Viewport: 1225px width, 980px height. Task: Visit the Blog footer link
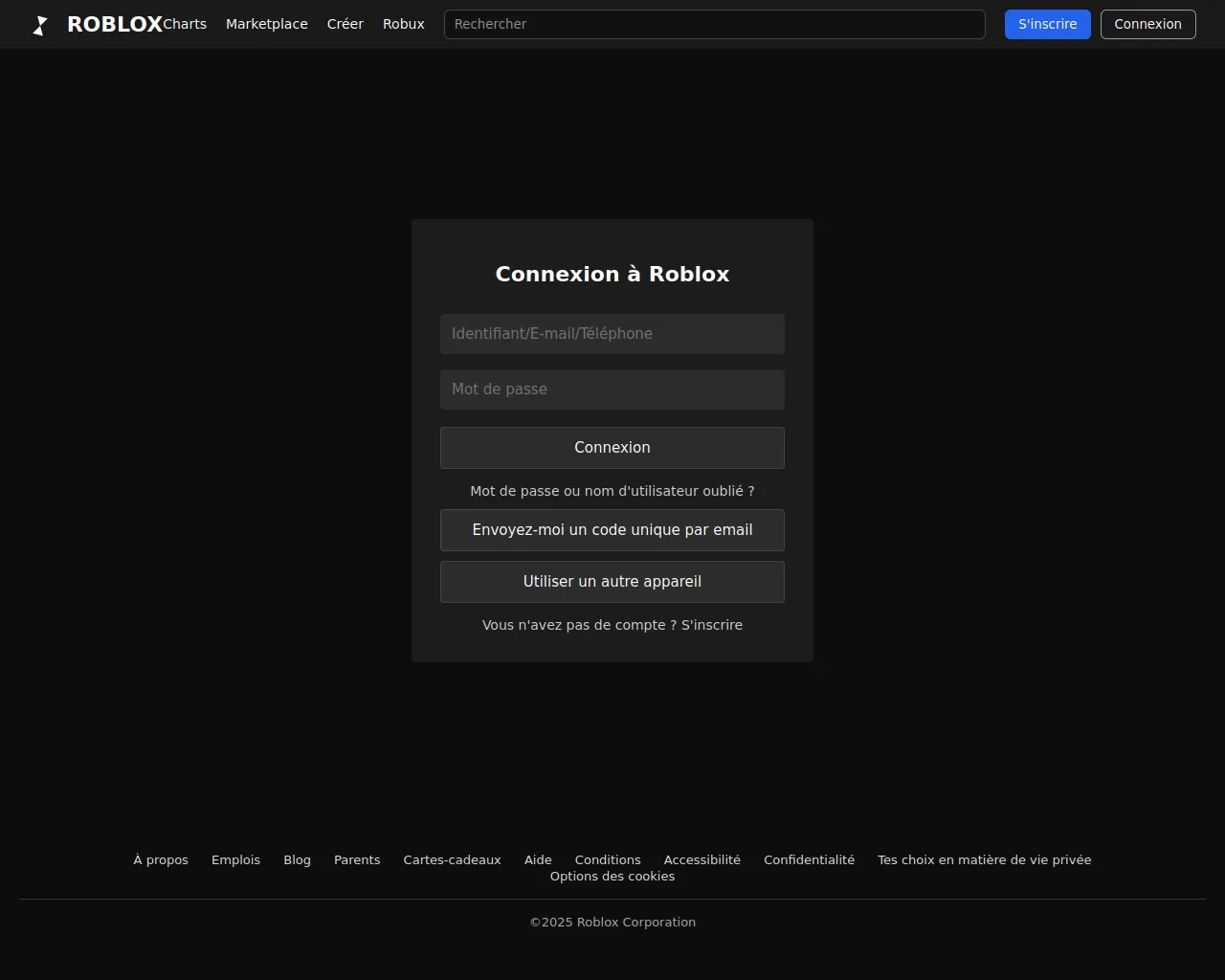(x=297, y=860)
